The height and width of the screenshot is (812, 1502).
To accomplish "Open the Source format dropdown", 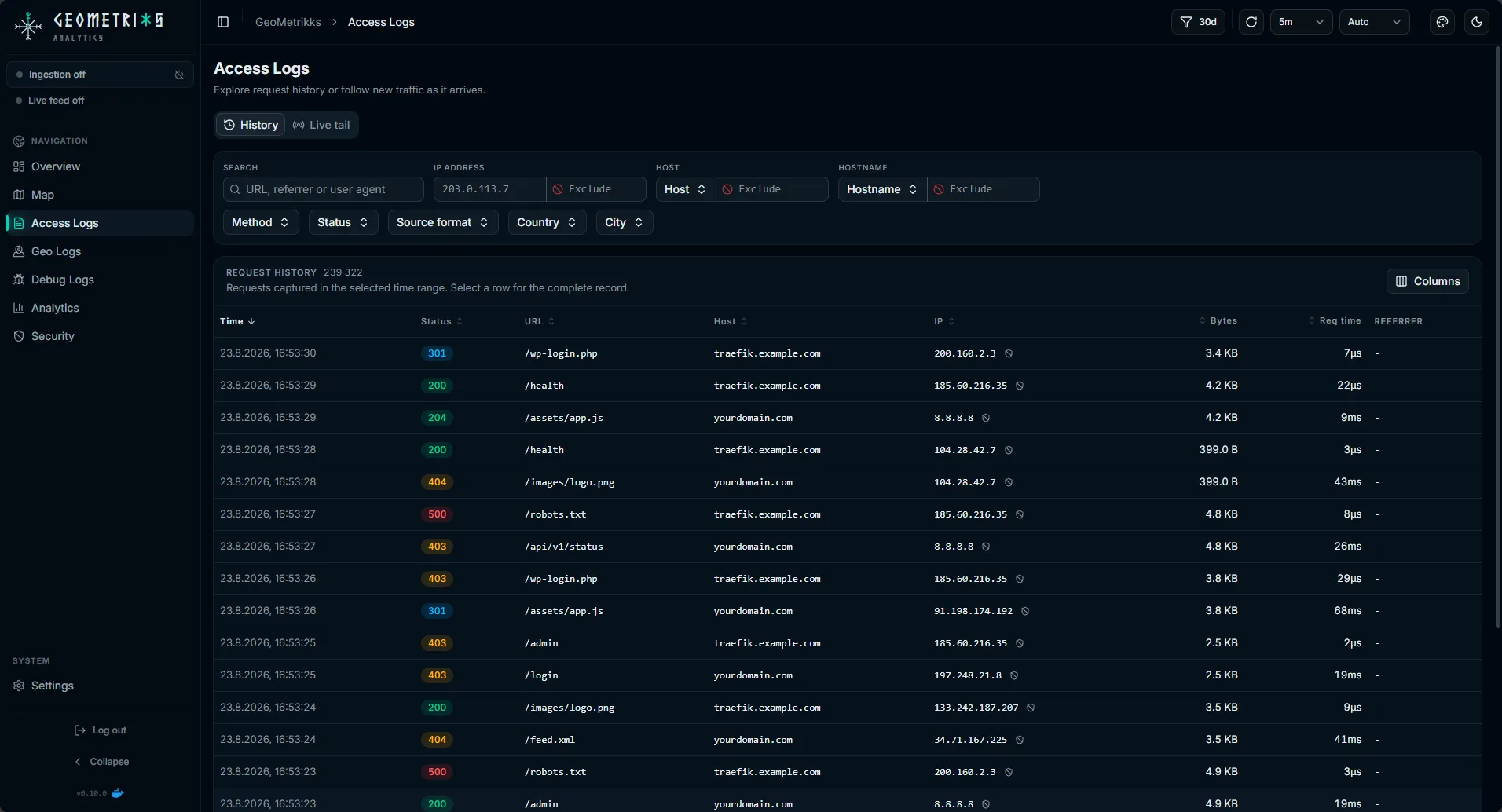I will pyautogui.click(x=442, y=222).
